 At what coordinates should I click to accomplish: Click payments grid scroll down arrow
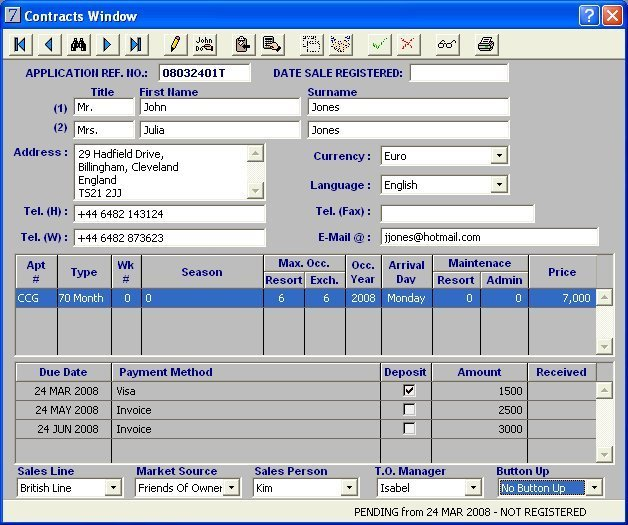604,454
